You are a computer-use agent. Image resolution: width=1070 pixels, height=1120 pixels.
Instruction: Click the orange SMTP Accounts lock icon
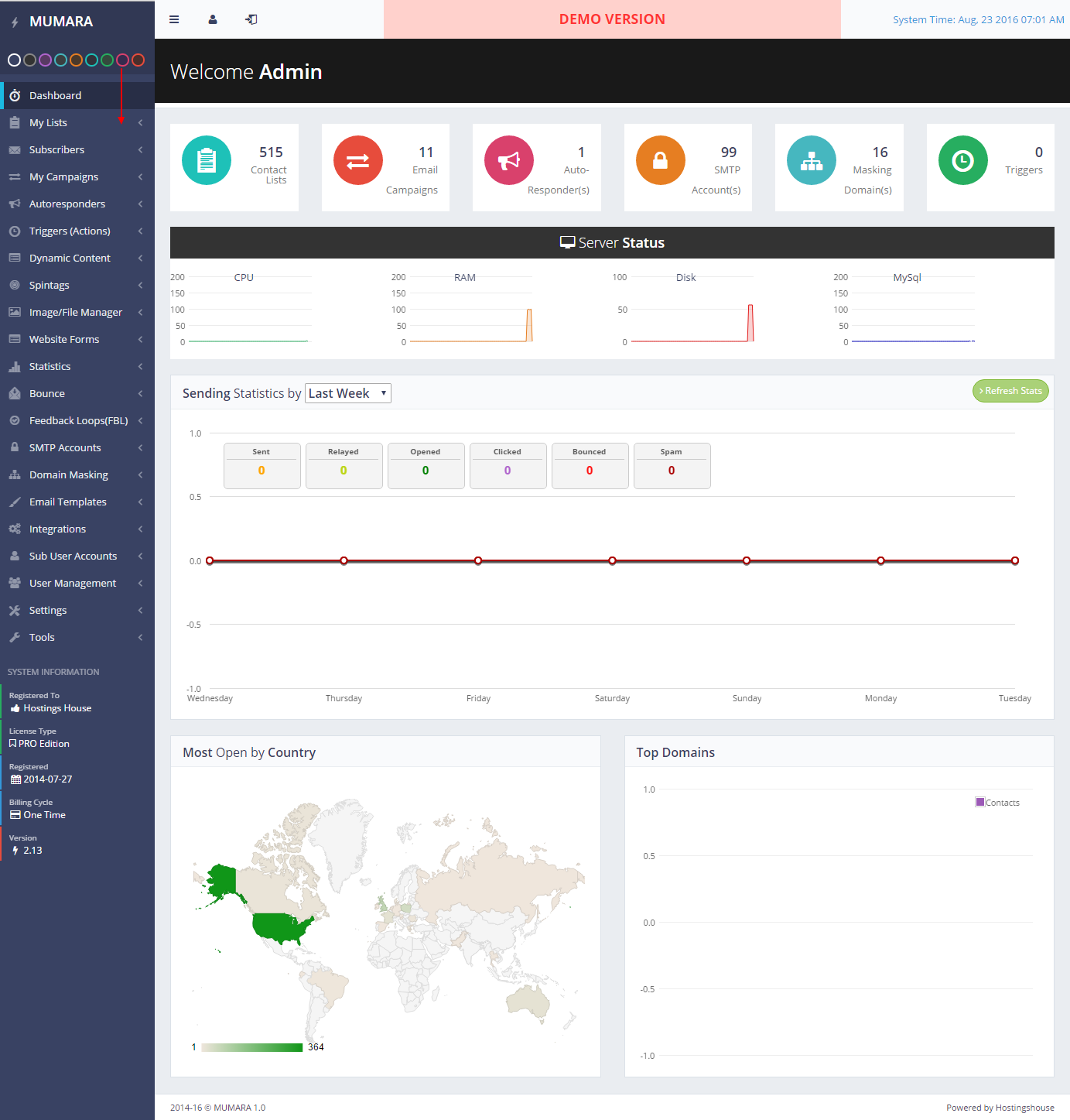(x=660, y=160)
